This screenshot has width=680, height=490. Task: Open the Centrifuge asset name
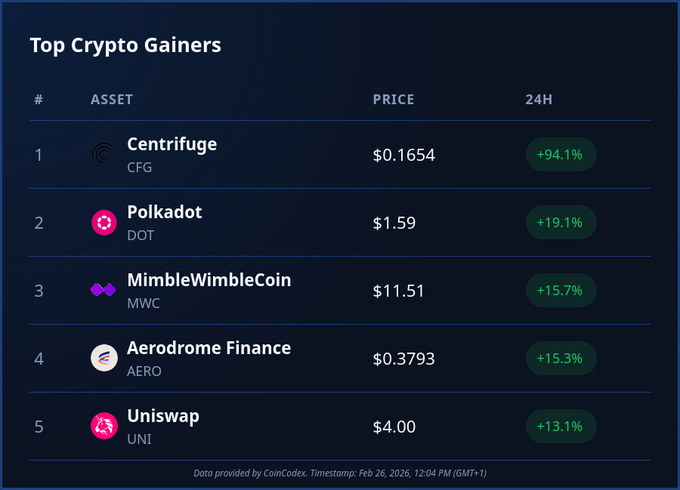tap(172, 144)
